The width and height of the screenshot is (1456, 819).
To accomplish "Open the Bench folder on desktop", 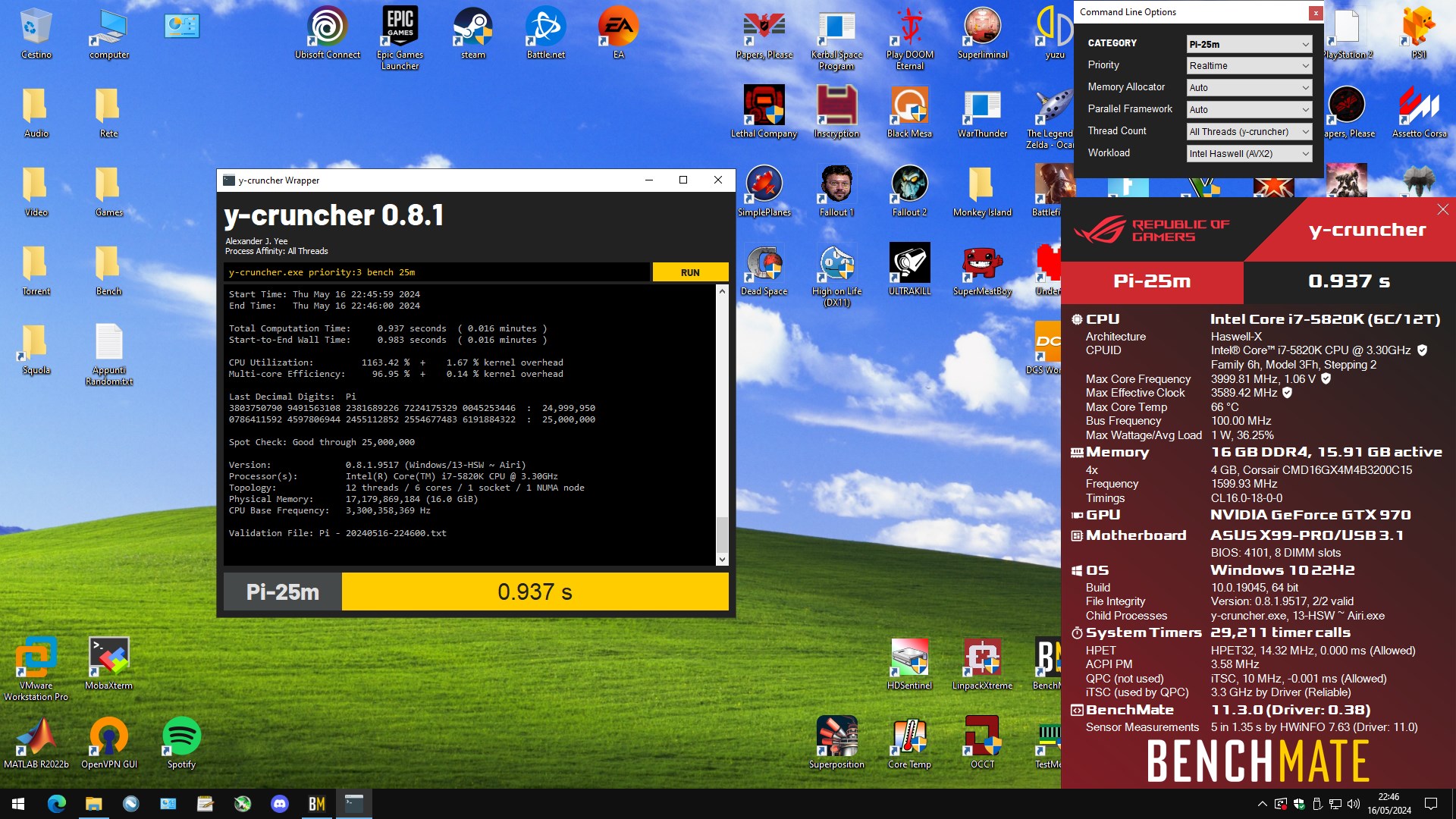I will click(x=108, y=270).
